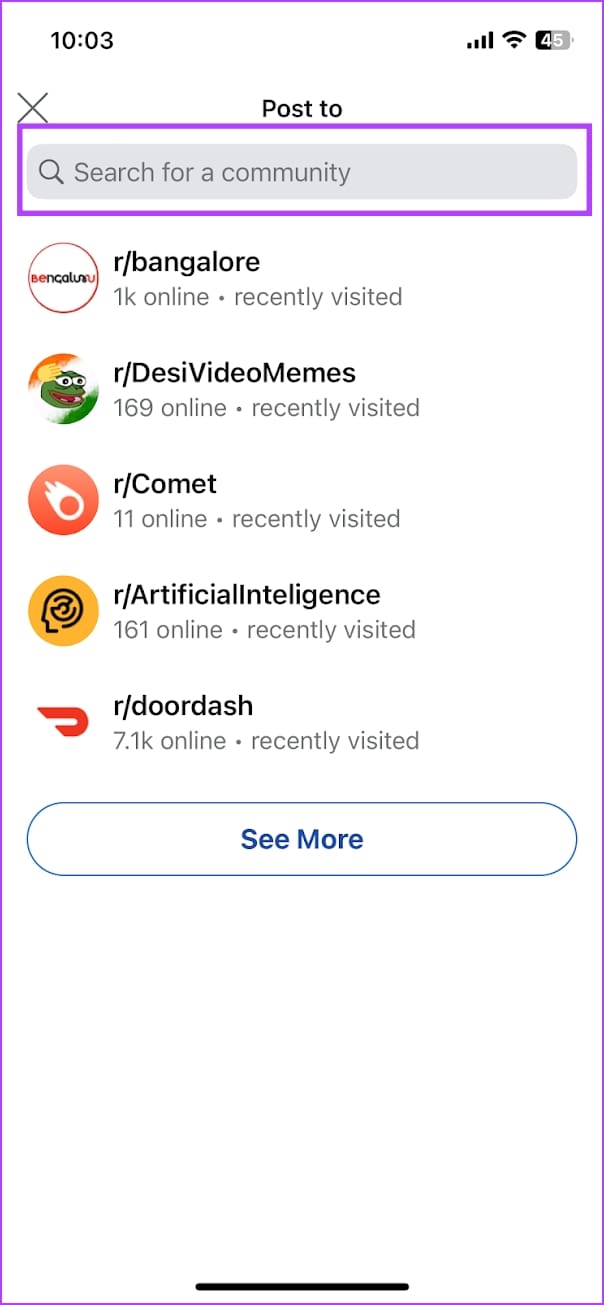Tap the r/doordash red logo icon
The height and width of the screenshot is (1305, 604).
coord(63,721)
